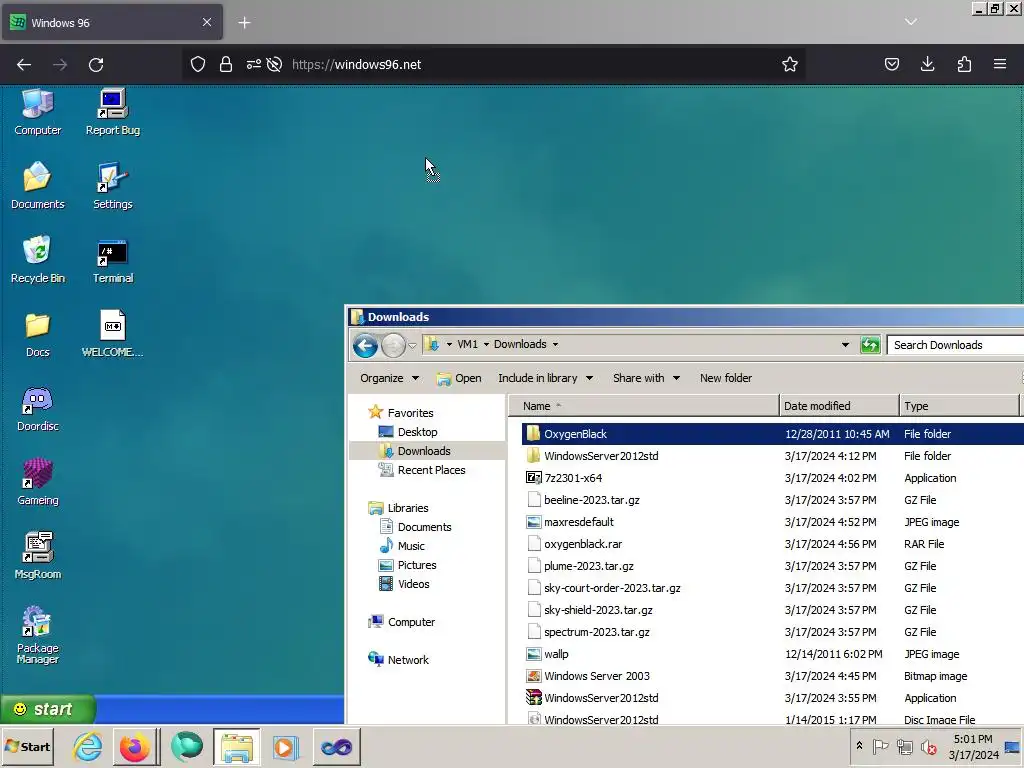The image size is (1024, 768).
Task: Select Desktop under Favorites
Action: [409, 432]
